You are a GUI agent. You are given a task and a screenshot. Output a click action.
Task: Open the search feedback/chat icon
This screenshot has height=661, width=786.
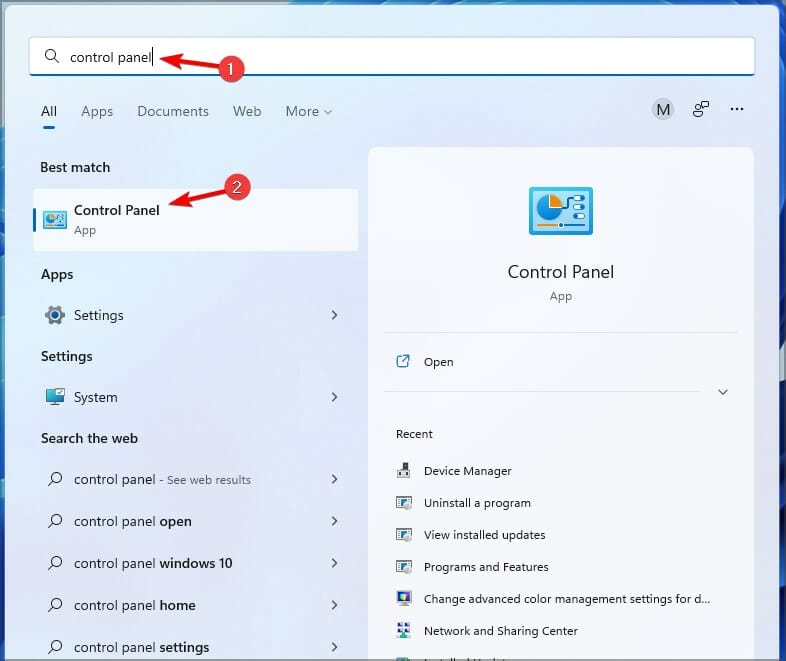pyautogui.click(x=700, y=109)
